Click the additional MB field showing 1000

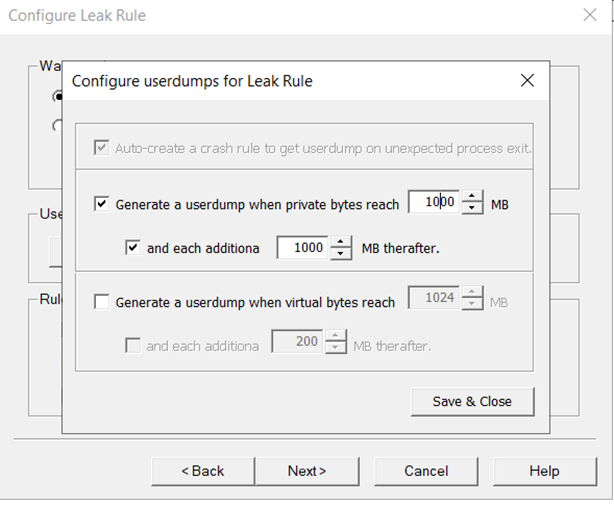pyautogui.click(x=302, y=247)
